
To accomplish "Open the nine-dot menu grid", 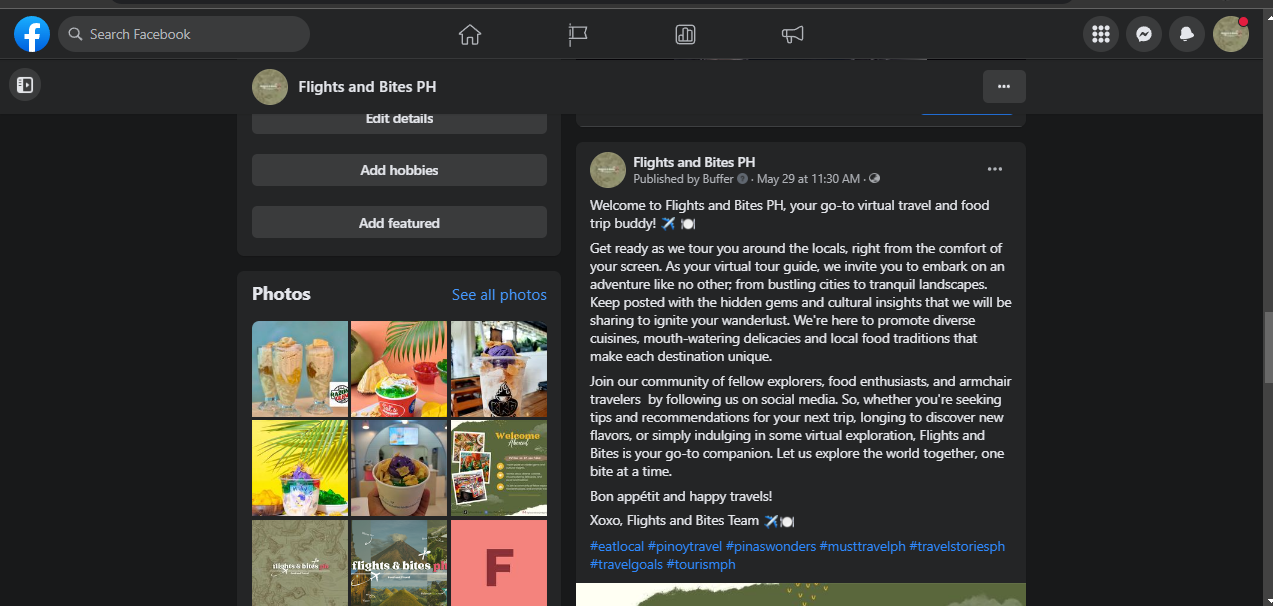I will pyautogui.click(x=1101, y=34).
